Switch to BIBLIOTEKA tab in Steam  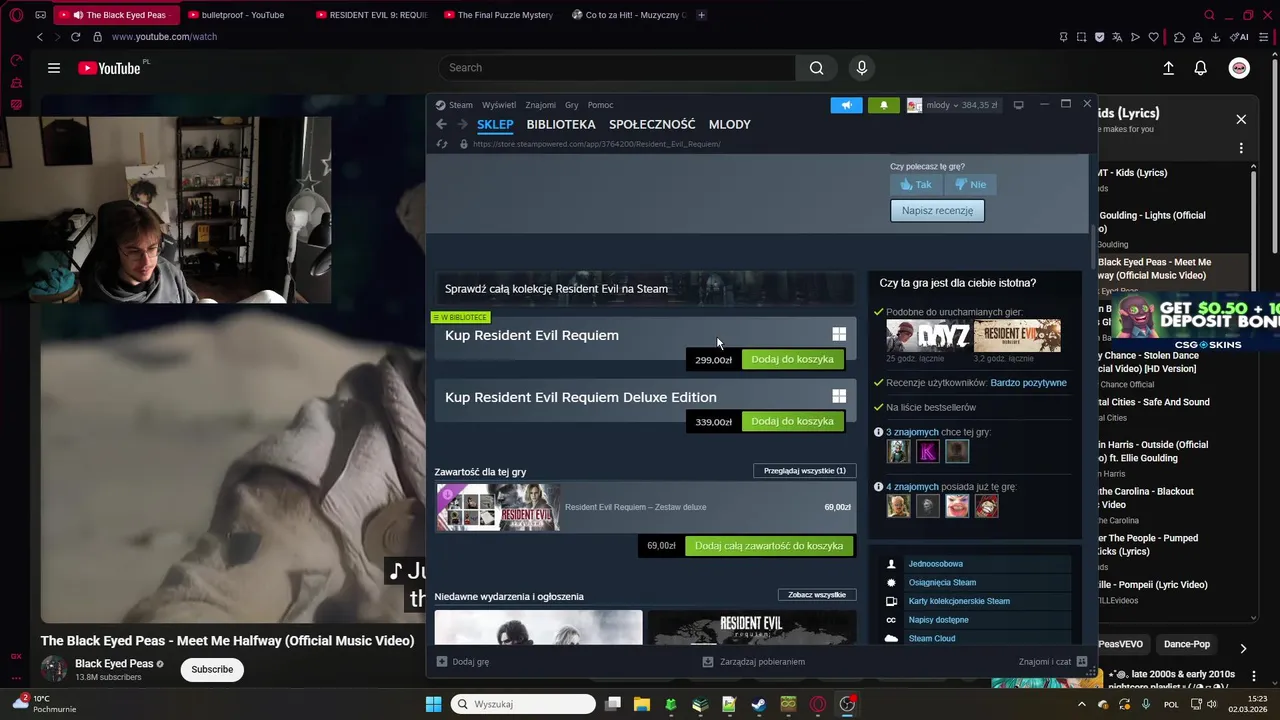click(x=561, y=124)
